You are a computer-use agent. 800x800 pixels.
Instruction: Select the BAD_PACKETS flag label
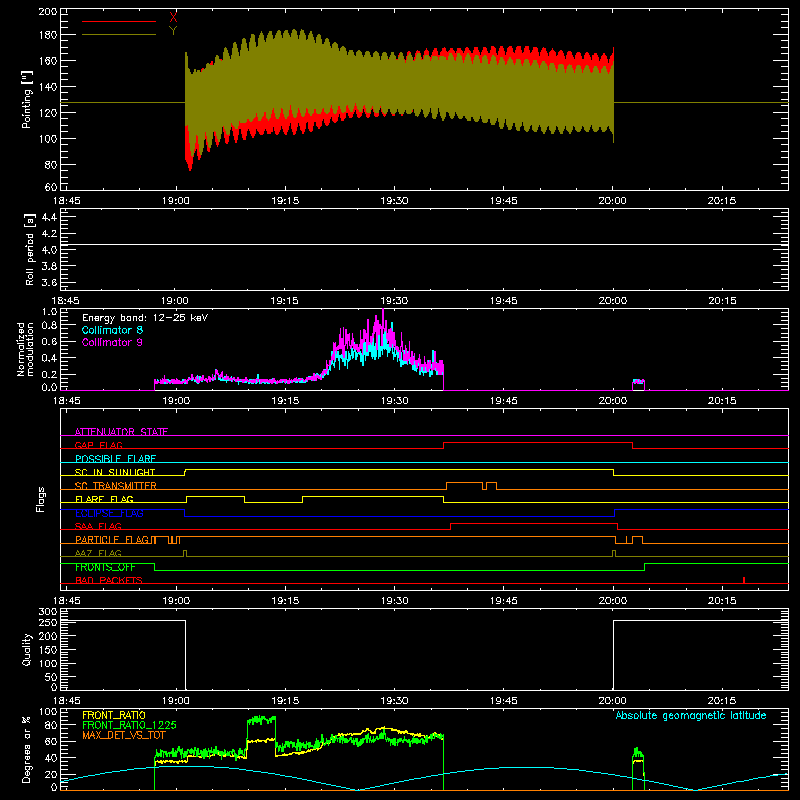click(109, 580)
